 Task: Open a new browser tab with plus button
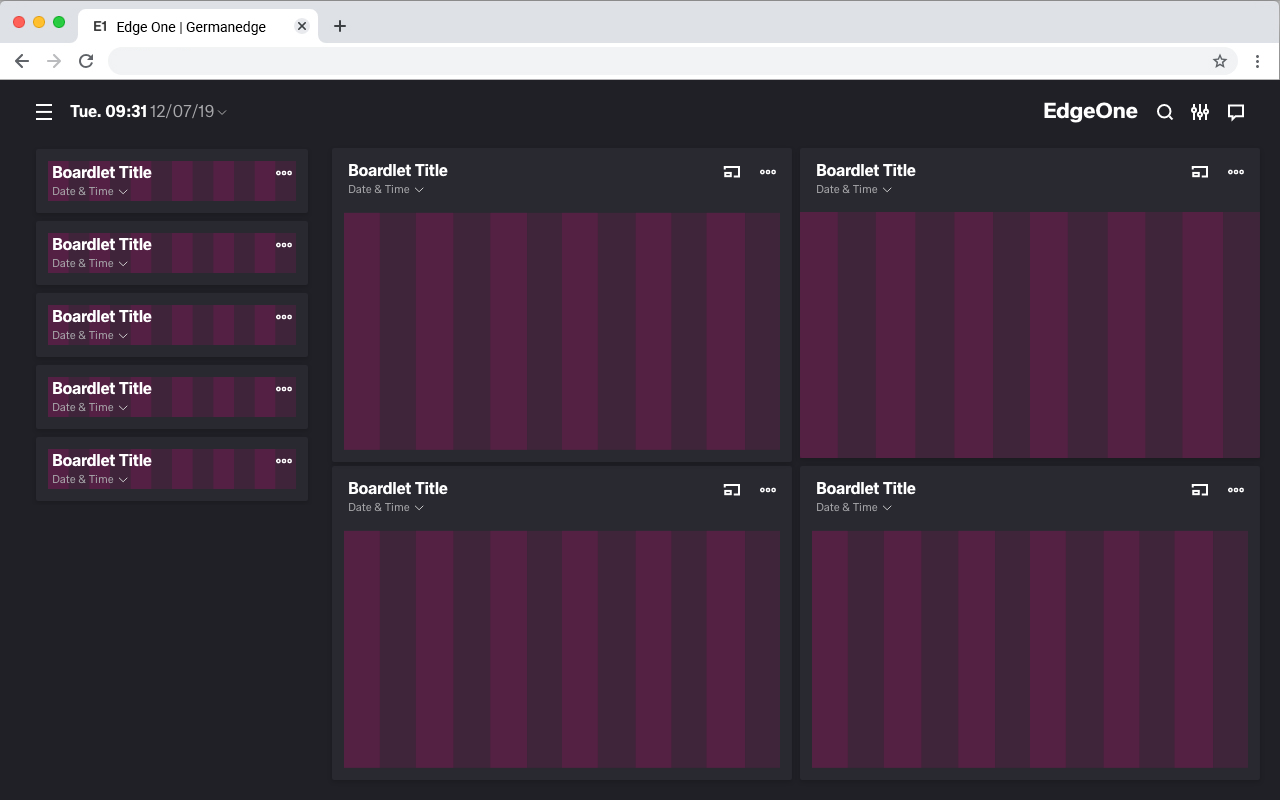(x=340, y=27)
